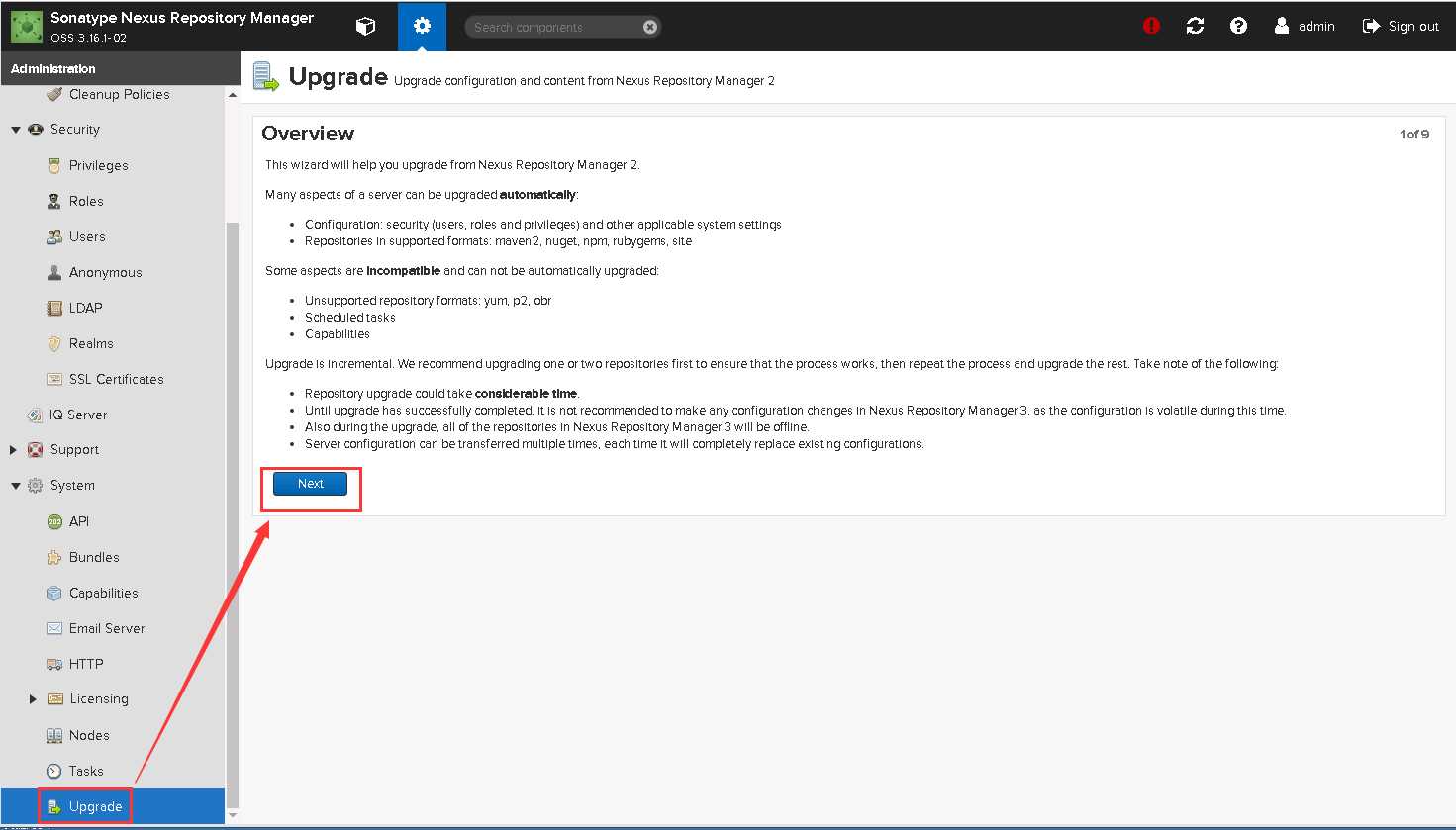1456x830 pixels.
Task: Select the System gear icon
Action: click(36, 486)
